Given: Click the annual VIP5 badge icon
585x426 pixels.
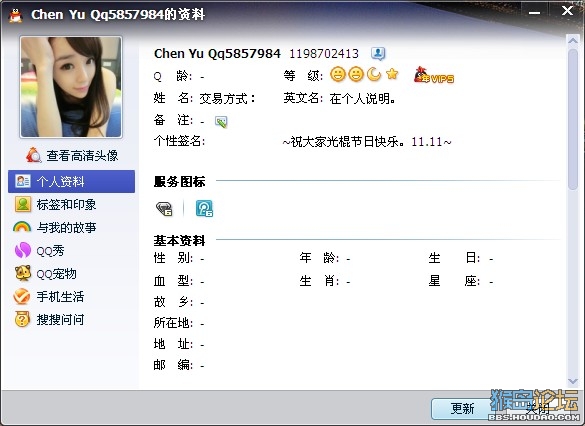Looking at the screenshot, I should pos(434,75).
